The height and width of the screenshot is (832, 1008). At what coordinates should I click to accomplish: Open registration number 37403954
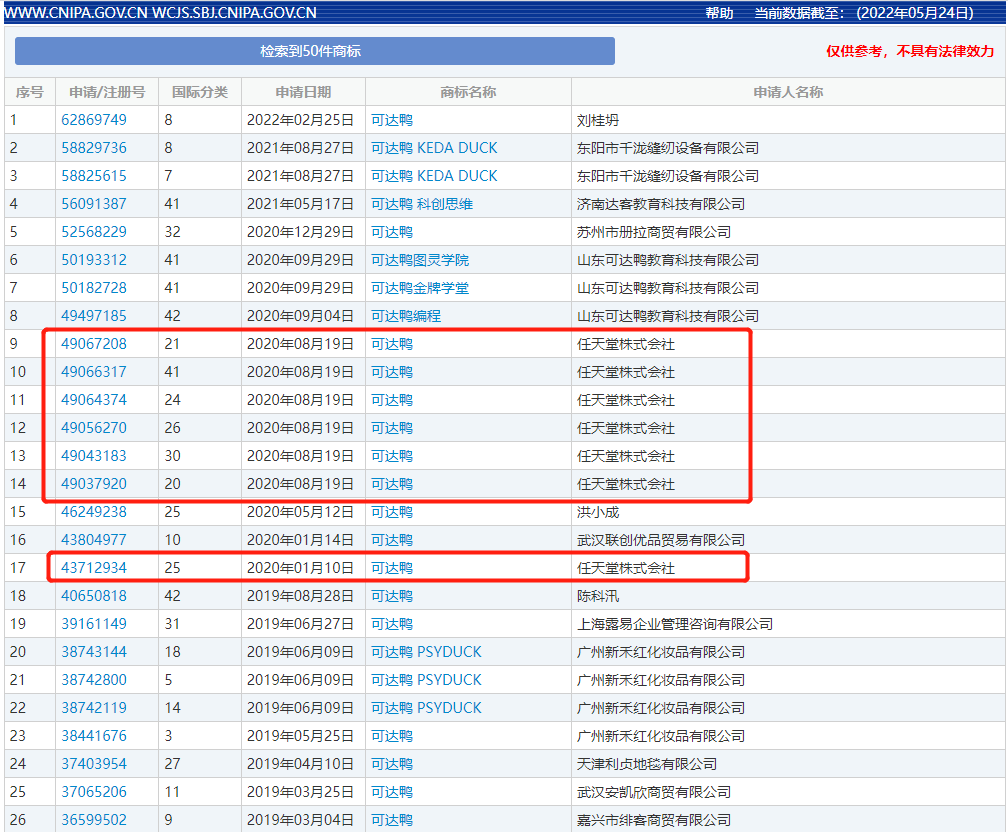click(x=94, y=764)
